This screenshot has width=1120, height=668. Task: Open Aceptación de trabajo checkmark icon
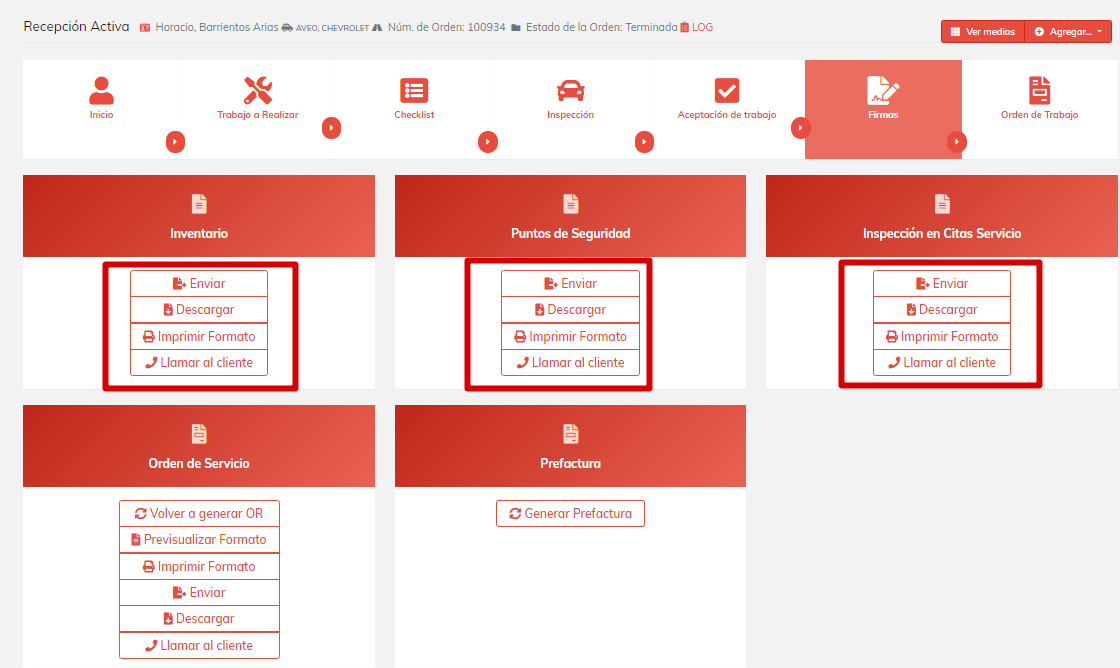tap(727, 91)
